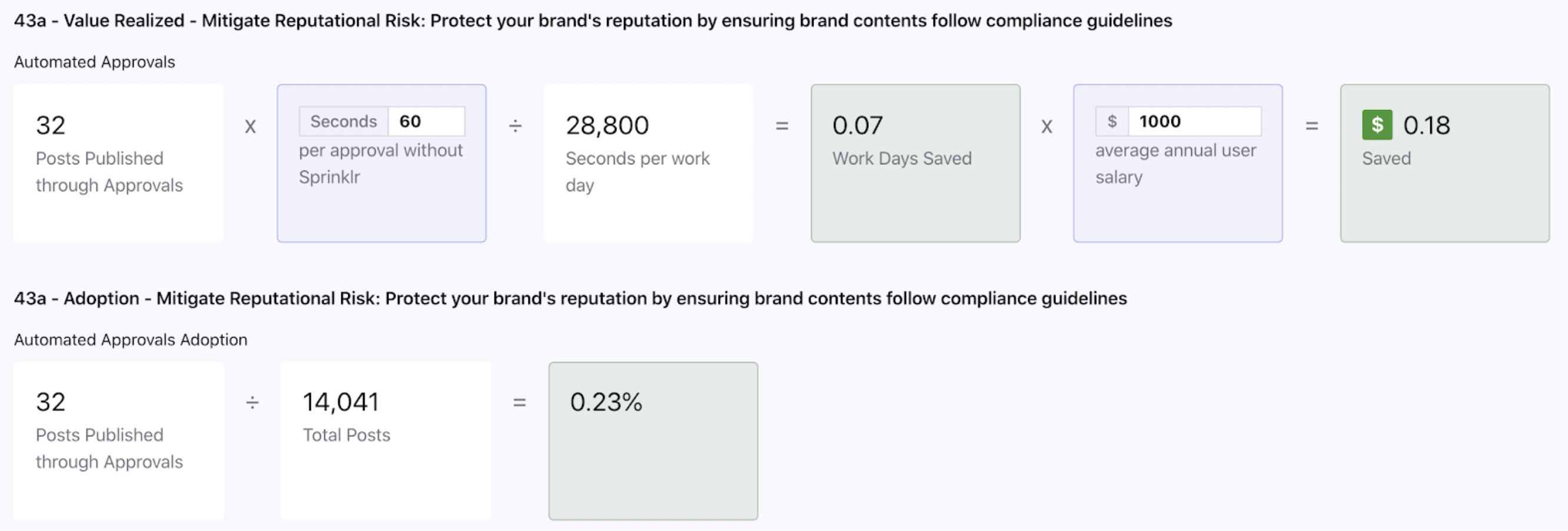1568x531 pixels.
Task: Click the 14,041 Total Posts card
Action: point(386,441)
